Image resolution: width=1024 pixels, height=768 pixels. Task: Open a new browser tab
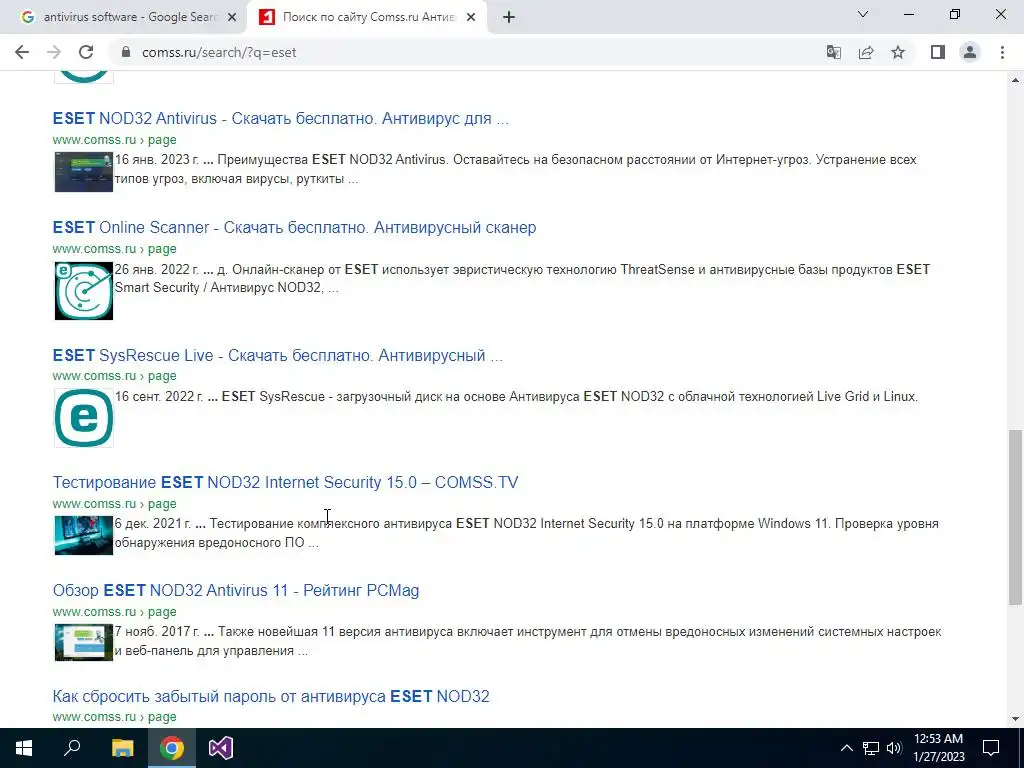coord(509,18)
